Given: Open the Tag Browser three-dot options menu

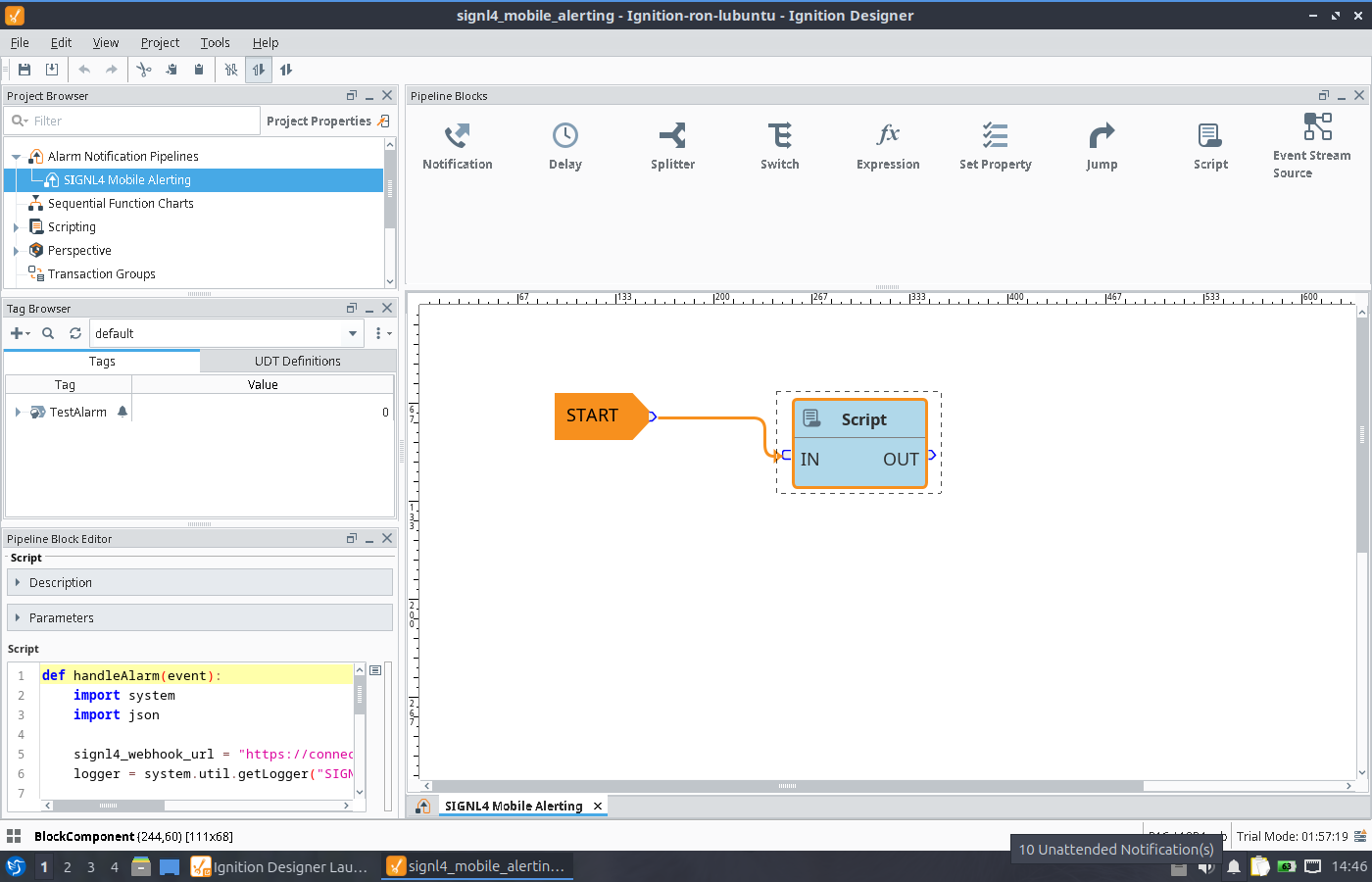Looking at the screenshot, I should point(382,334).
